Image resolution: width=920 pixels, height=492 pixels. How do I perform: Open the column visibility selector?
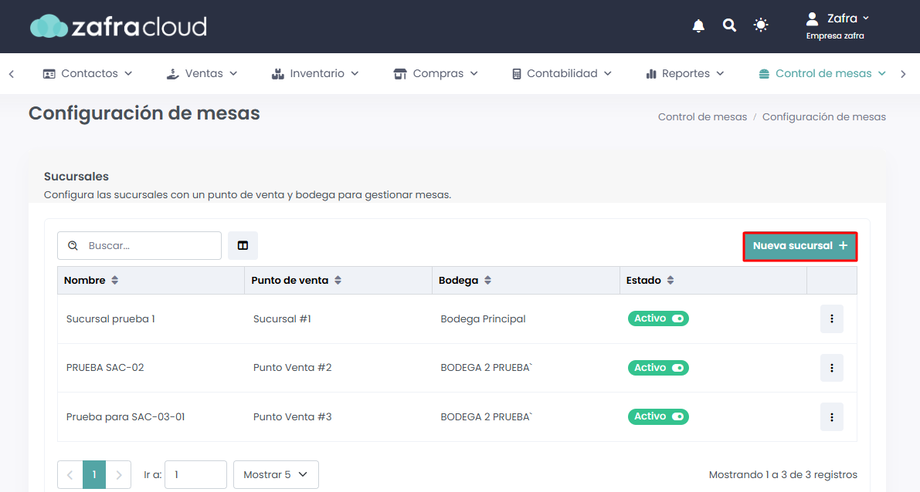click(x=243, y=245)
